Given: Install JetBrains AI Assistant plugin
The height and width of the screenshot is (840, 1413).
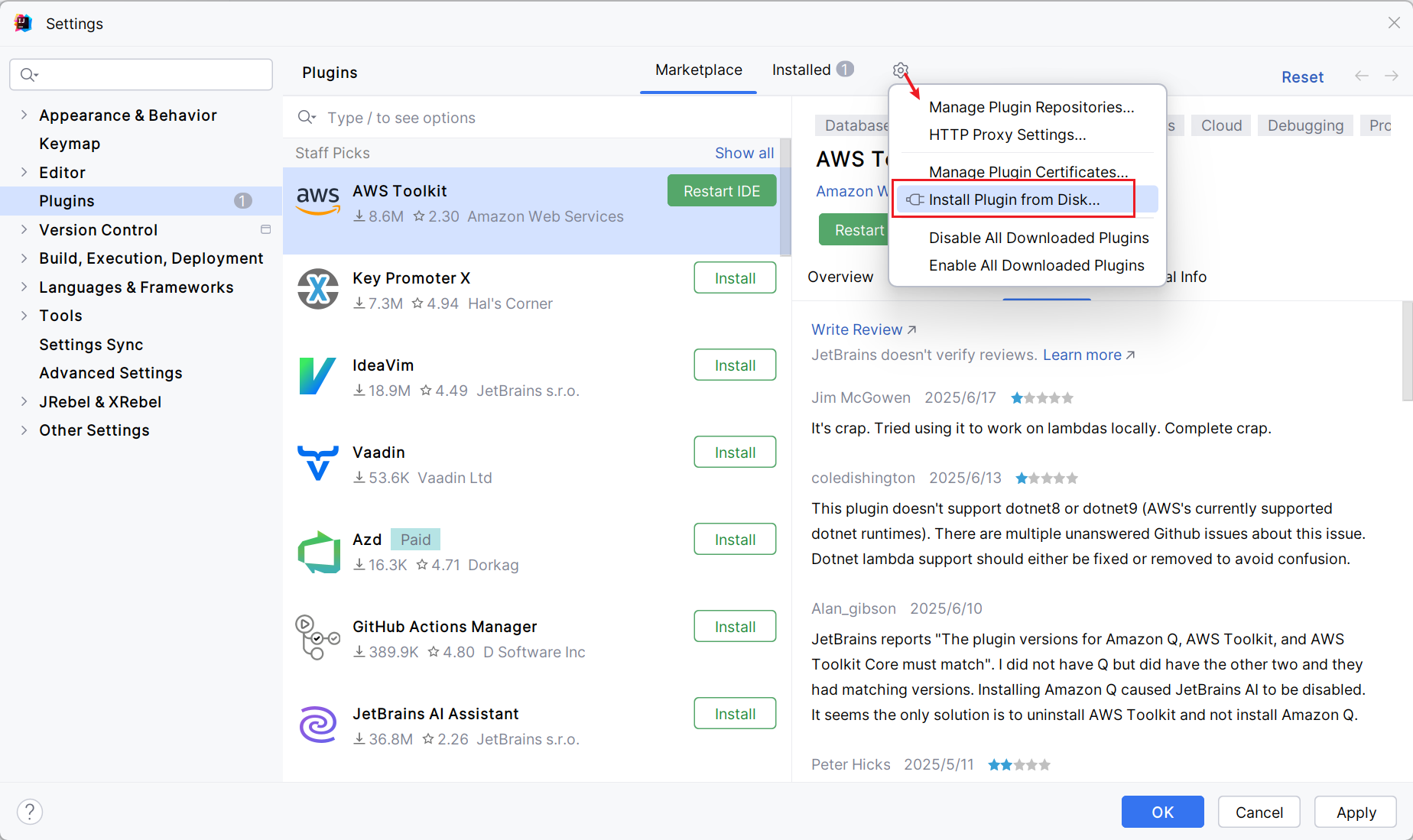Looking at the screenshot, I should [735, 714].
